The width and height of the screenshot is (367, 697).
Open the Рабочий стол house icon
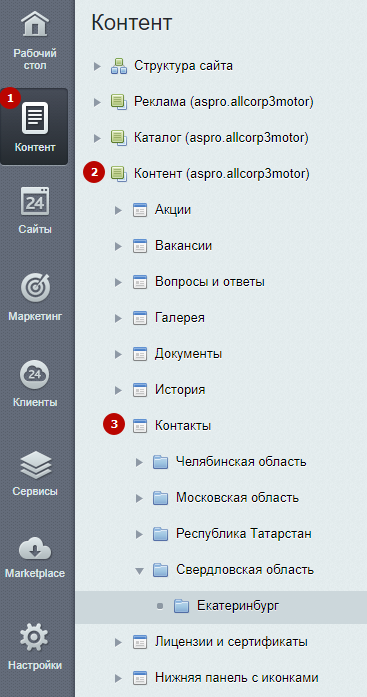(35, 24)
